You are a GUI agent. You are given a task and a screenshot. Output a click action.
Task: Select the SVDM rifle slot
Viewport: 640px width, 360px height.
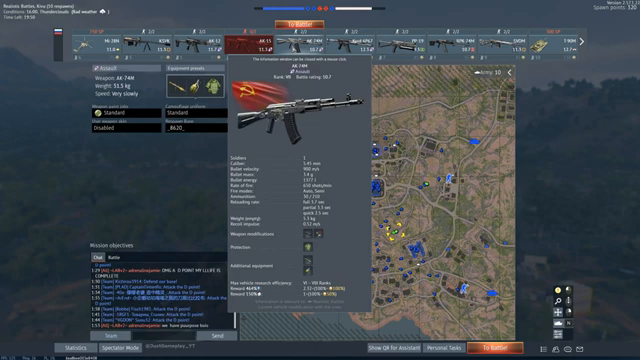click(502, 44)
